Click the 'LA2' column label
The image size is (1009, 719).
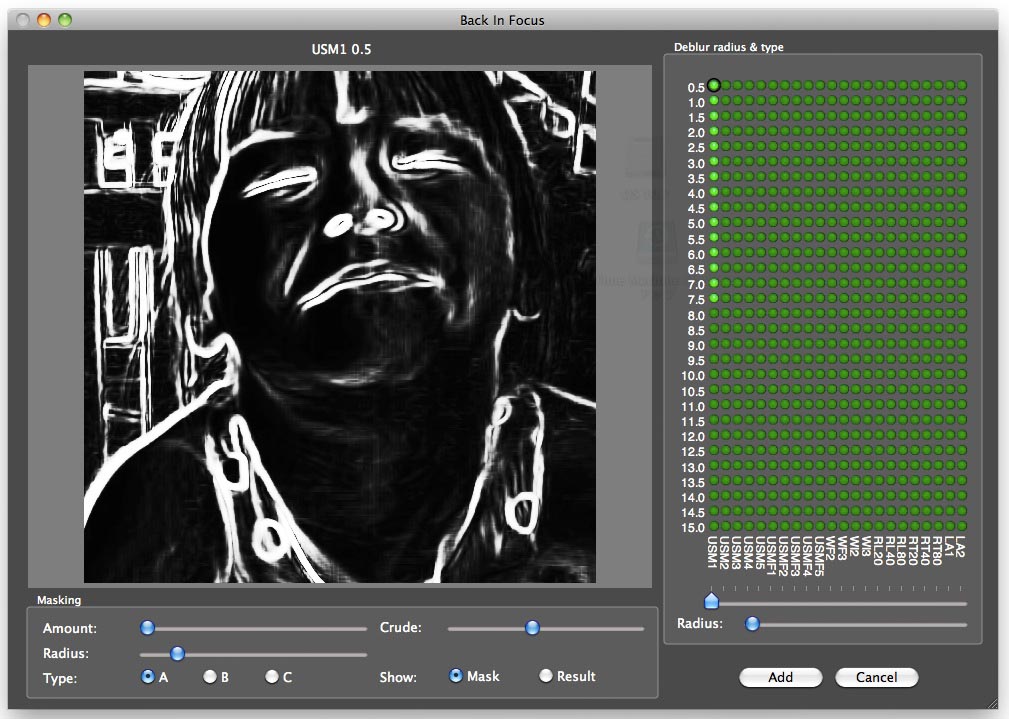pos(960,546)
